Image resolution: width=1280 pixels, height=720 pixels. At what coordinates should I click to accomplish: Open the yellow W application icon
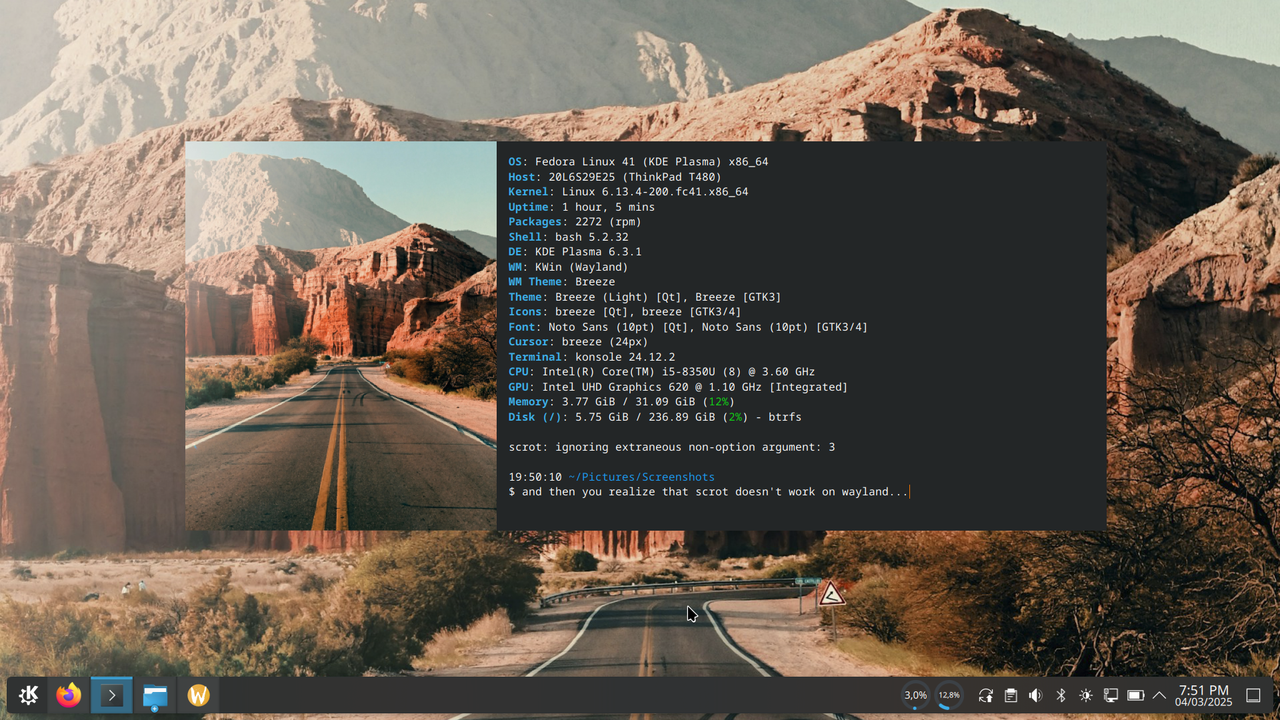tap(199, 695)
